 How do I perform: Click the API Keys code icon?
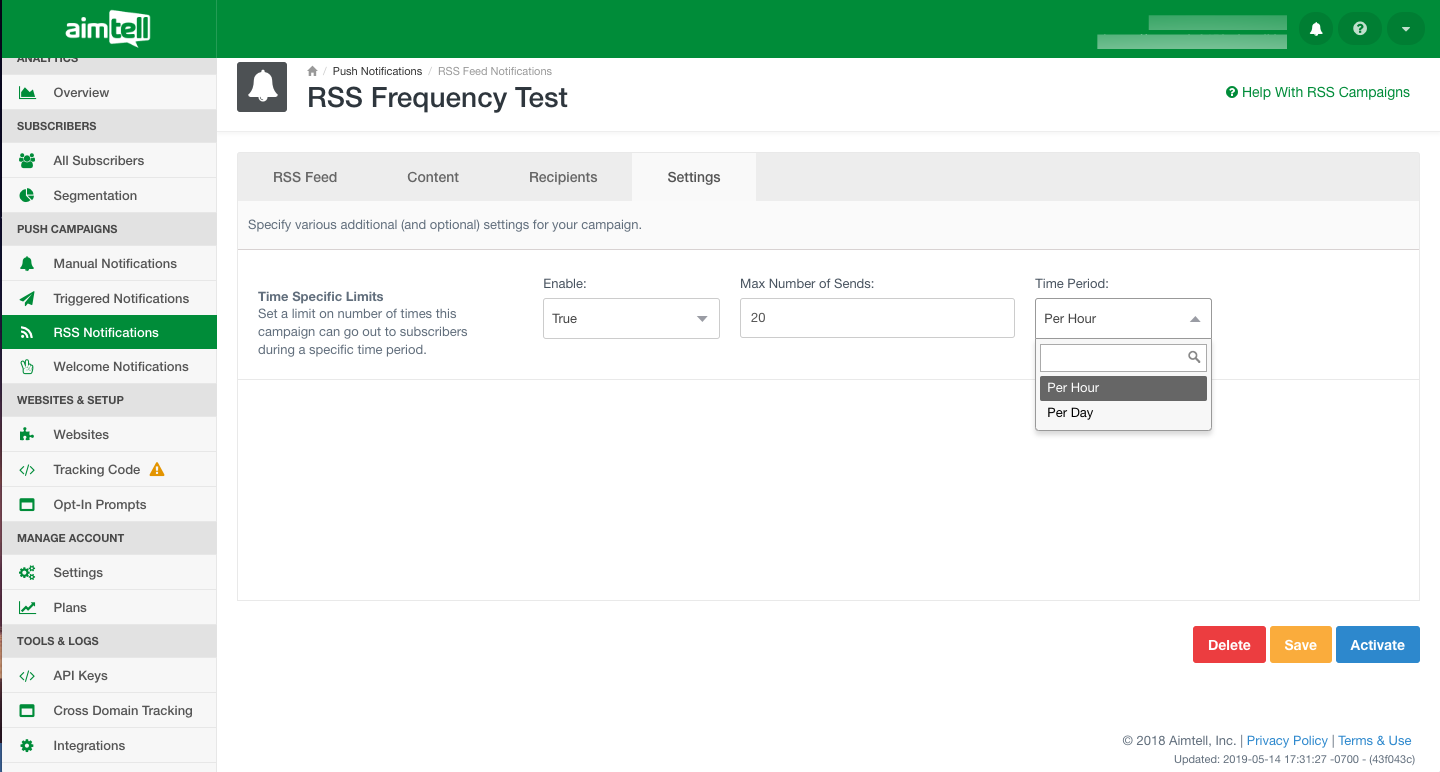coord(27,675)
